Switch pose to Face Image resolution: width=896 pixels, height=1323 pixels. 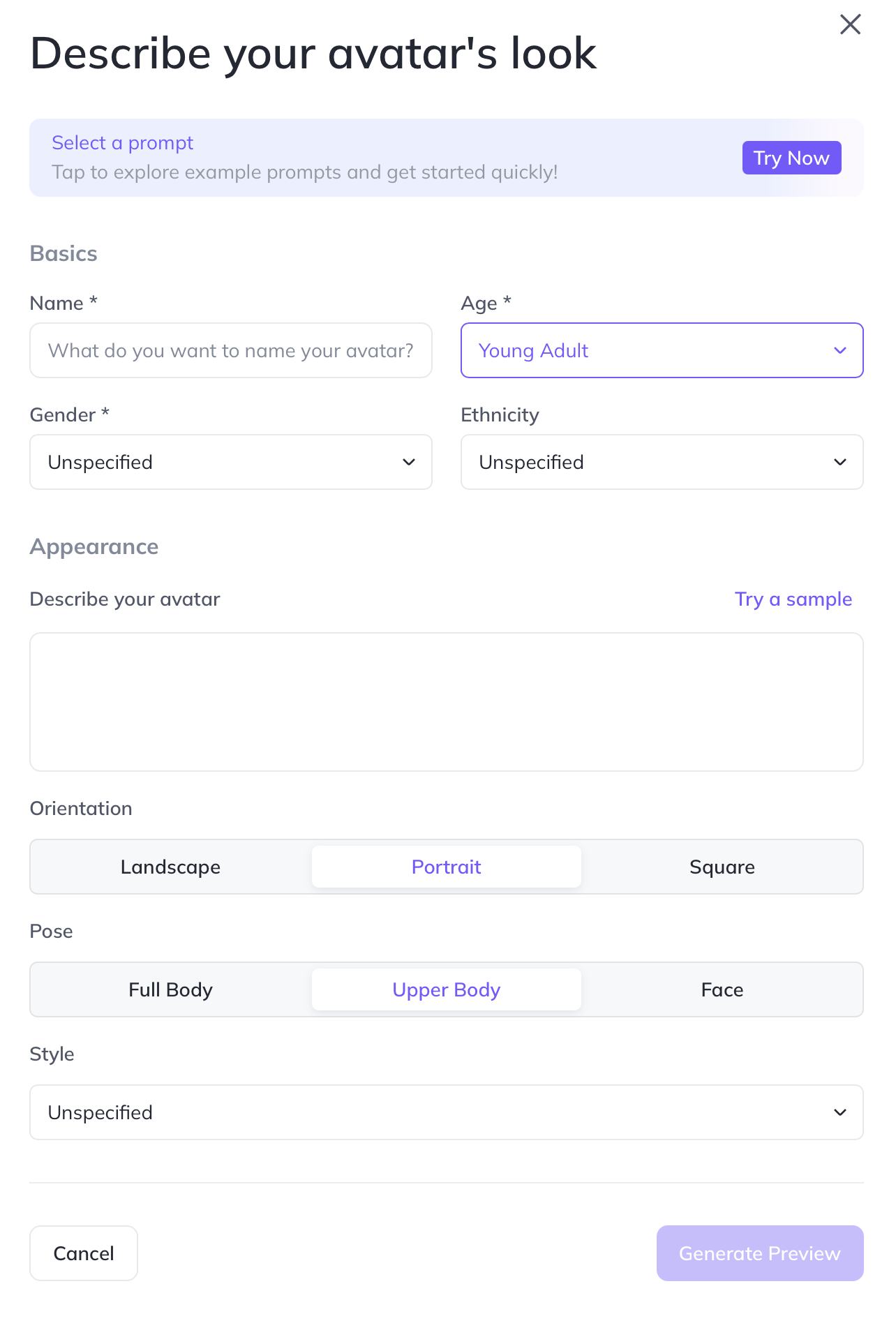tap(722, 989)
